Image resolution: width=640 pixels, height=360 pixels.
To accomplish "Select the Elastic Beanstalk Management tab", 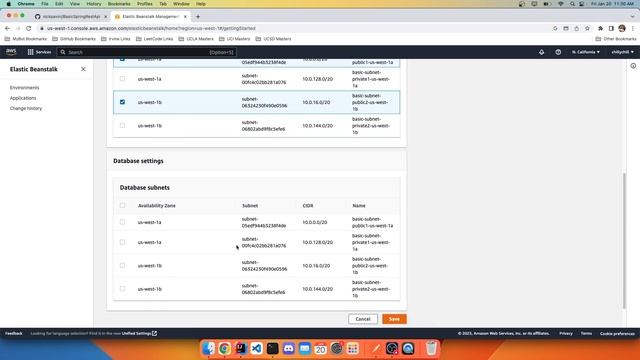I will (151, 17).
